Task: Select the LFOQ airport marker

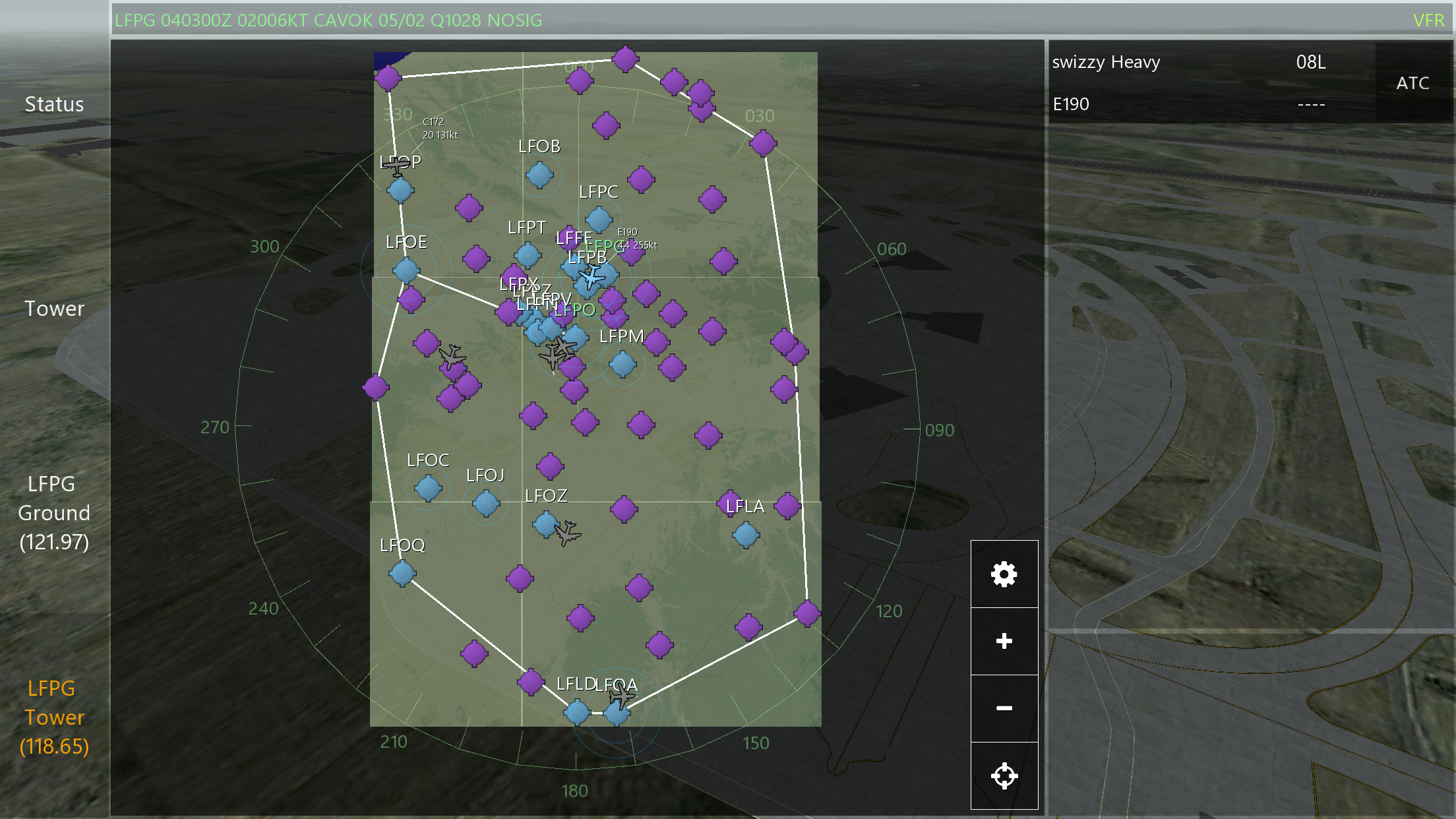Action: [402, 573]
